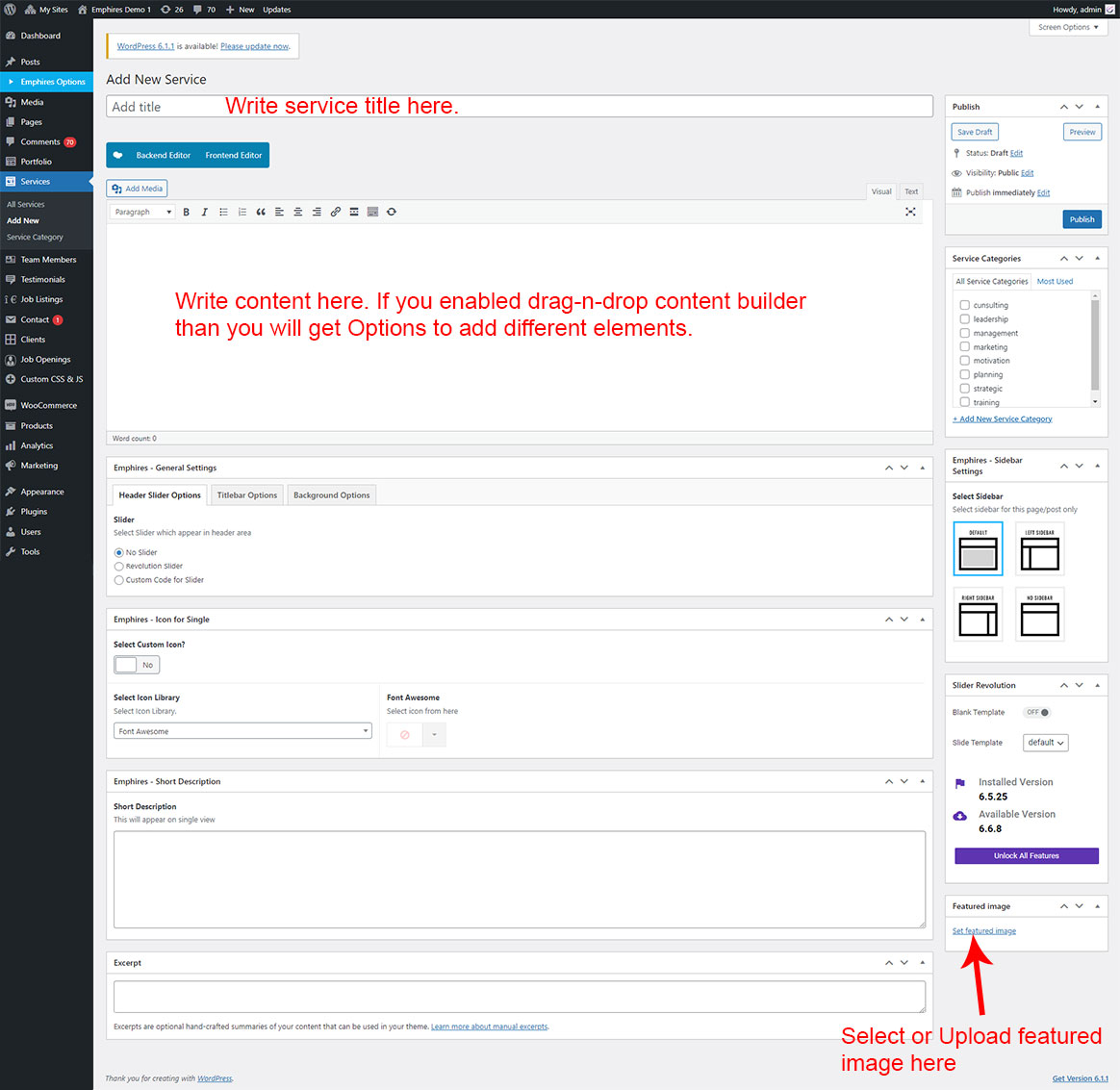Align text to center
The width and height of the screenshot is (1120, 1090).
click(x=298, y=212)
